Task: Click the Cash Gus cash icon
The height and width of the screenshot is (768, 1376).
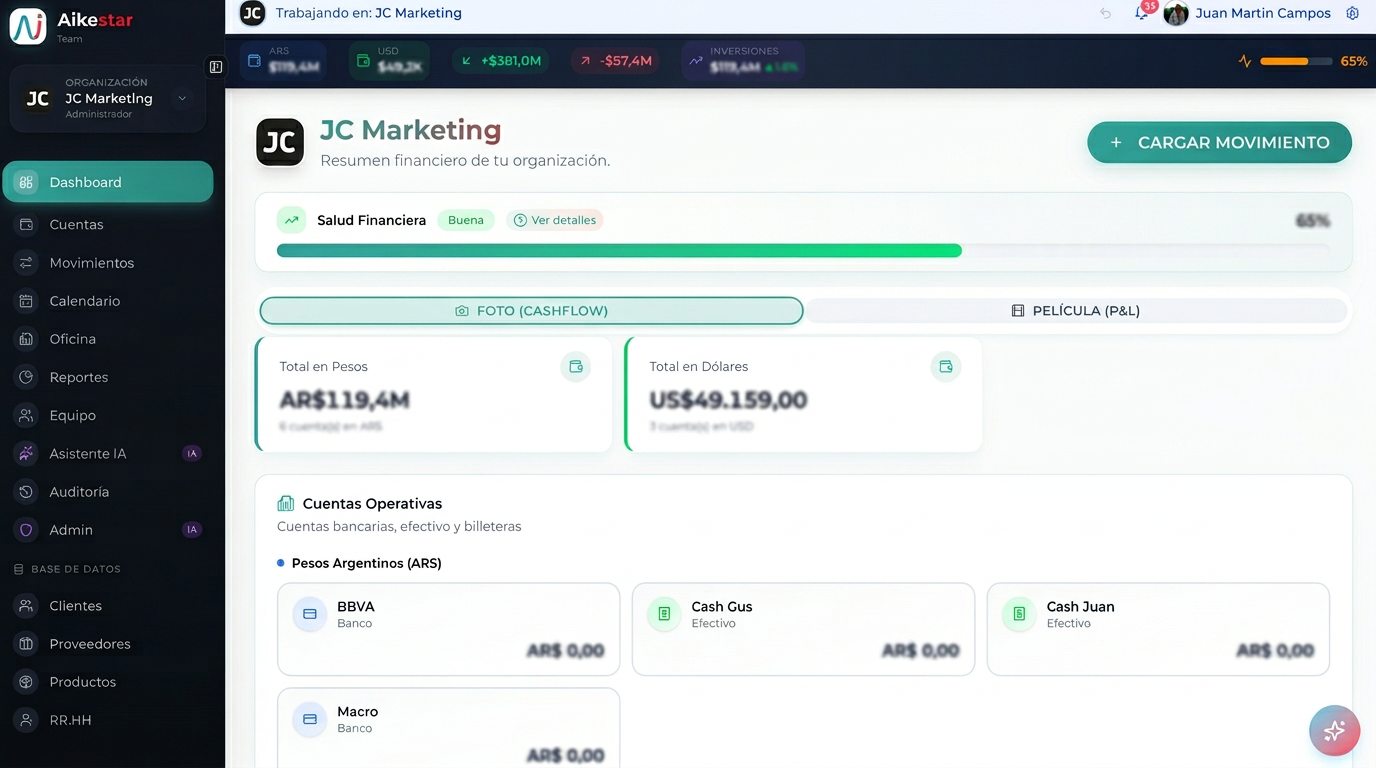Action: pos(665,614)
